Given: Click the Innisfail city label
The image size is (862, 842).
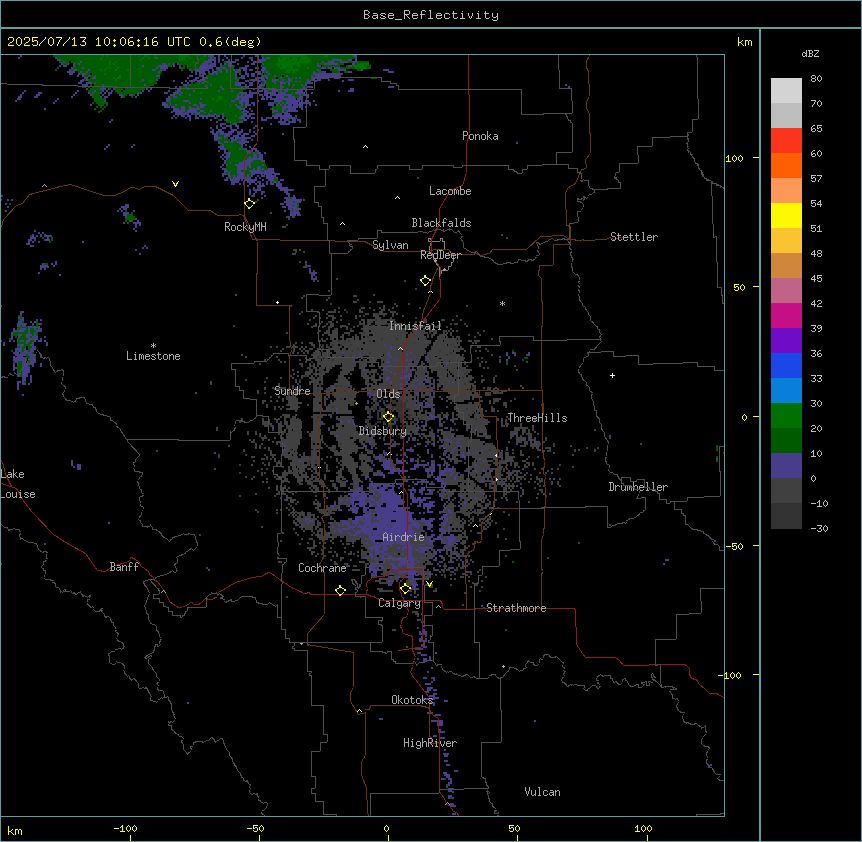Looking at the screenshot, I should 415,326.
